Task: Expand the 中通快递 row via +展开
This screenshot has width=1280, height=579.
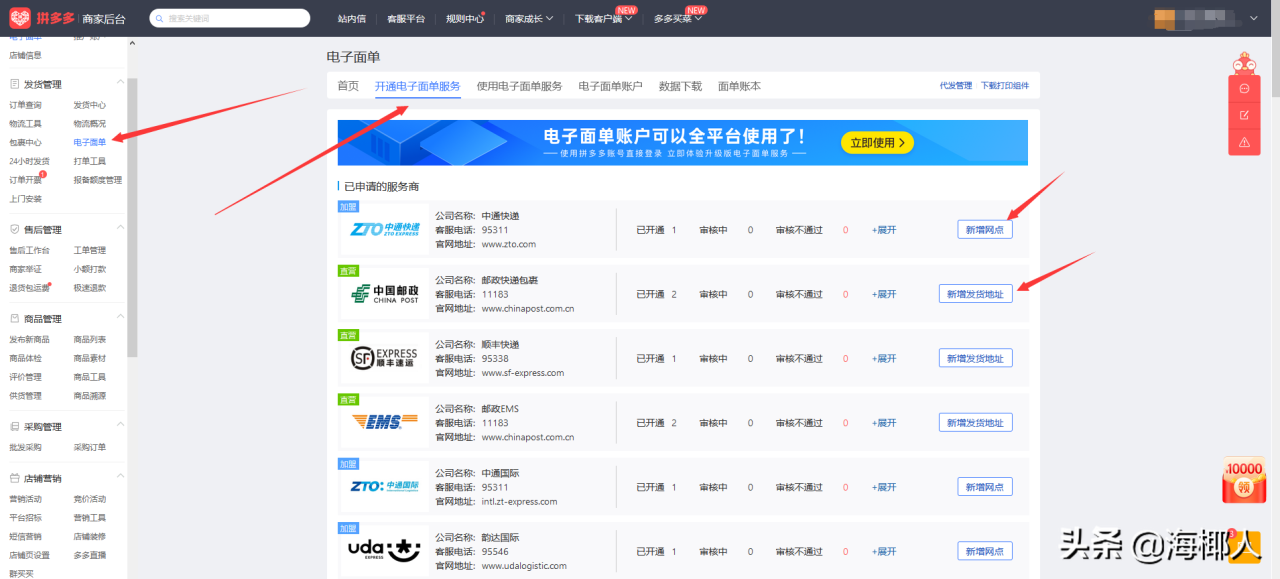Action: click(884, 229)
